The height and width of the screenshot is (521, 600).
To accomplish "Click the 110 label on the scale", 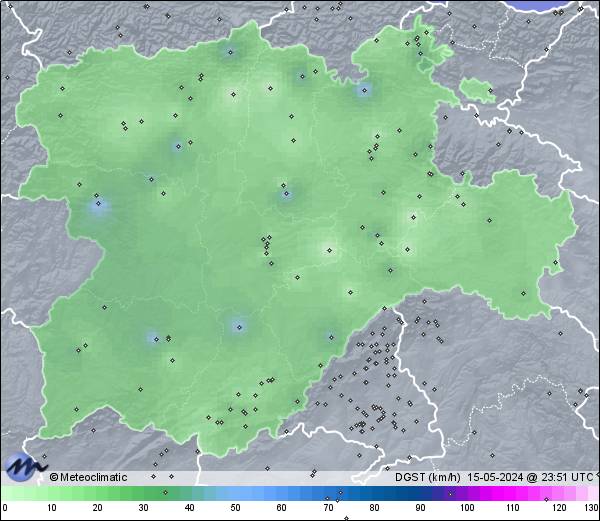I will click(513, 508).
